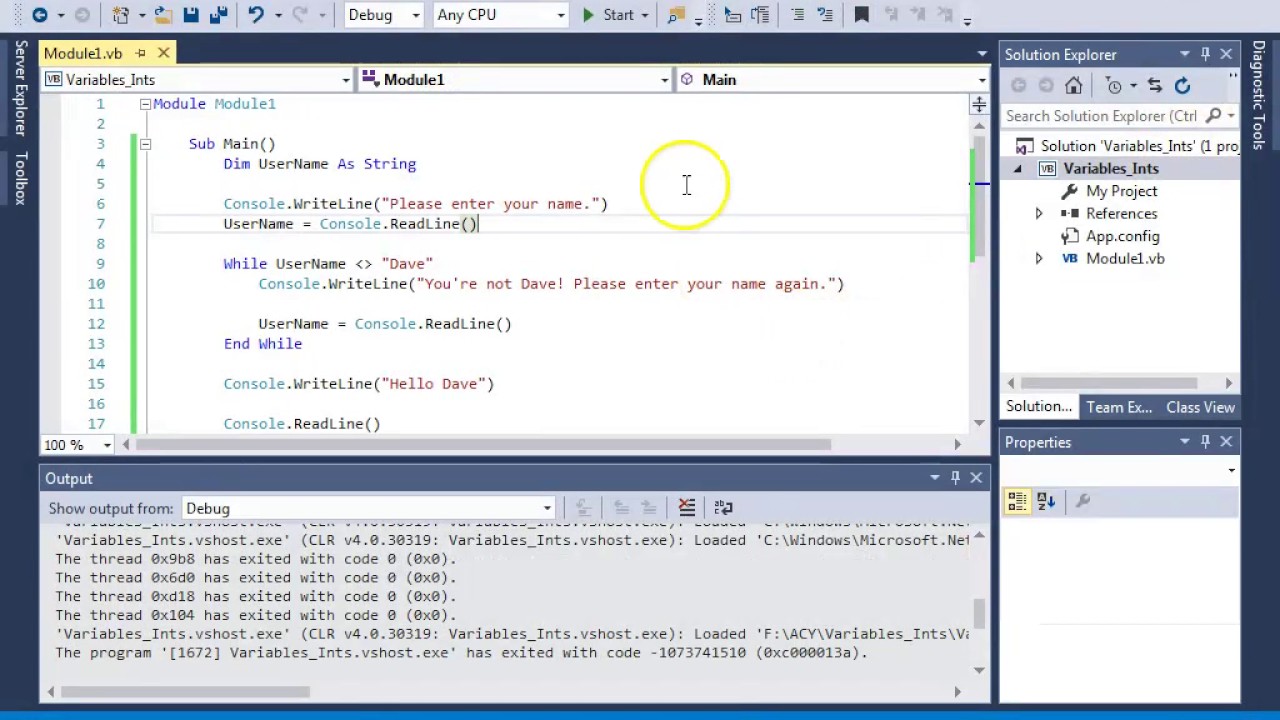
Task: Sort properties alphabetically
Action: click(1046, 501)
